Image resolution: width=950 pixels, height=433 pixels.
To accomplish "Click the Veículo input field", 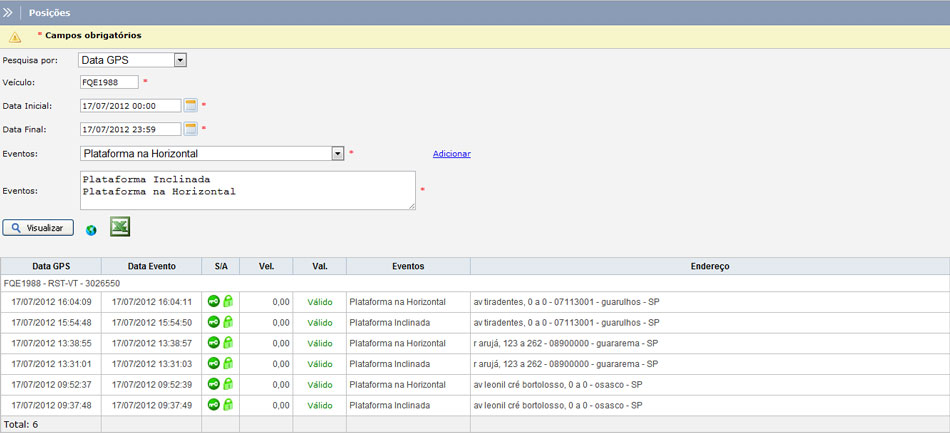I will 108,82.
